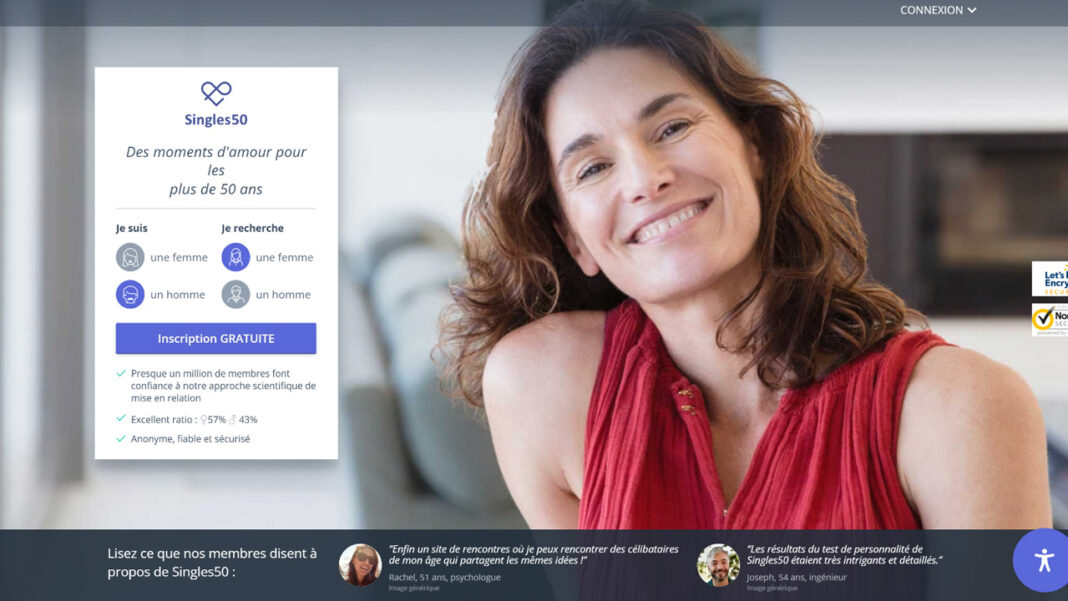Click Rachel's quote about 'site de rencontres'
Screen dimensions: 1068x601
[533, 555]
